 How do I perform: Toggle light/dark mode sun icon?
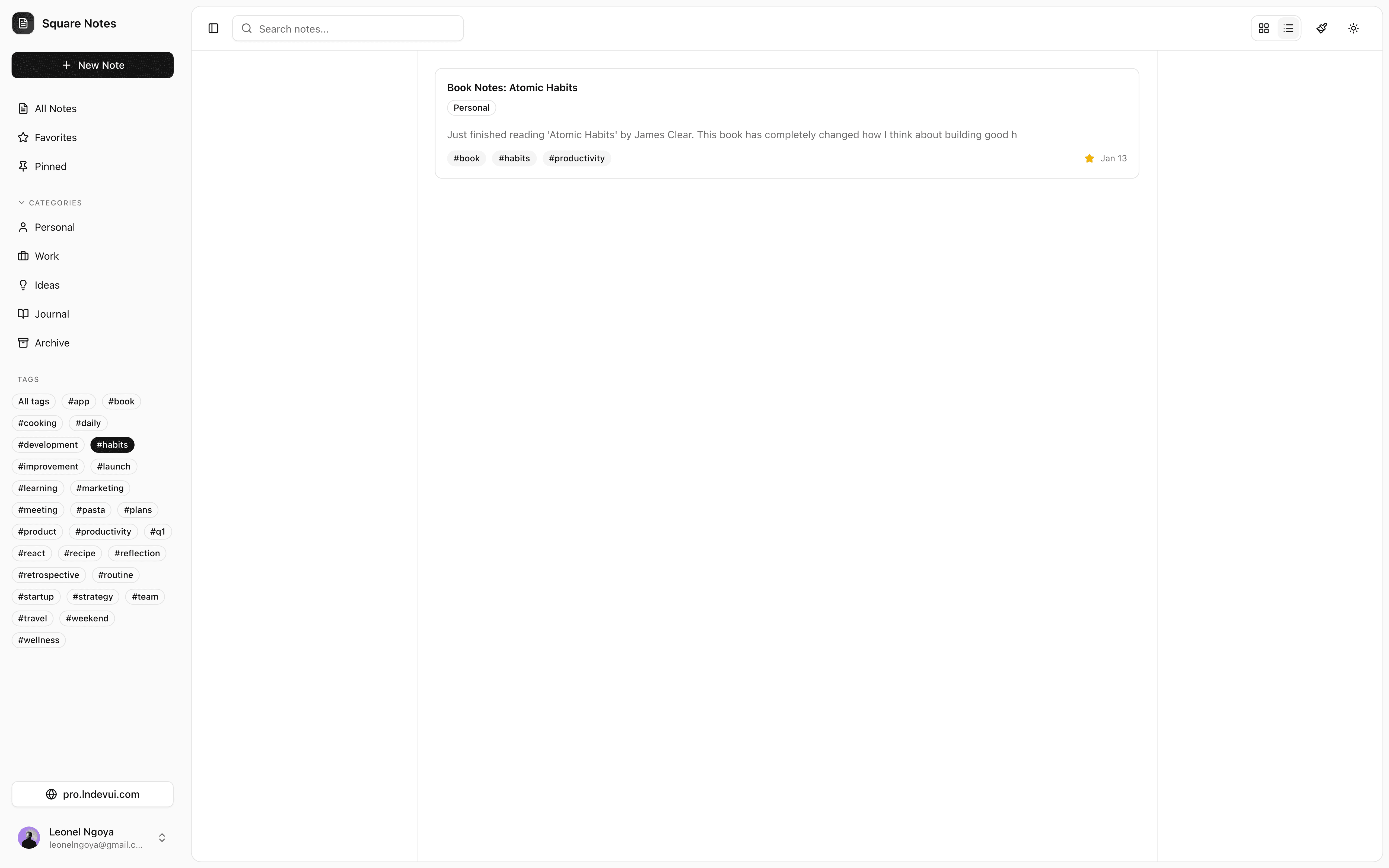coord(1353,28)
